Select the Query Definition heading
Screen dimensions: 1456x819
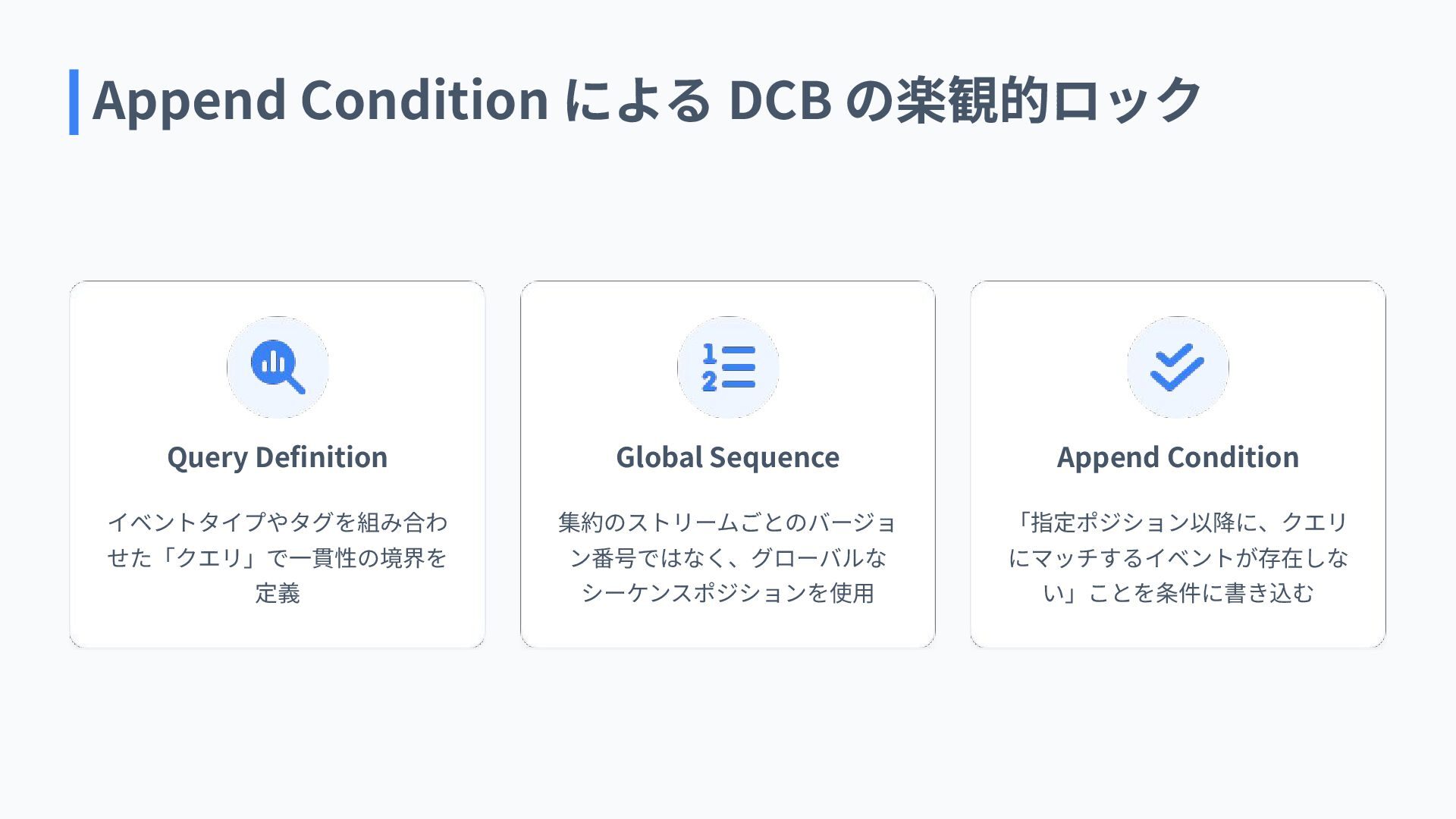point(278,457)
